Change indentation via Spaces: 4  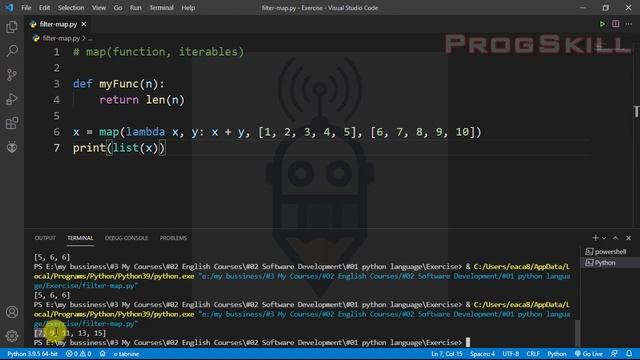(482, 354)
